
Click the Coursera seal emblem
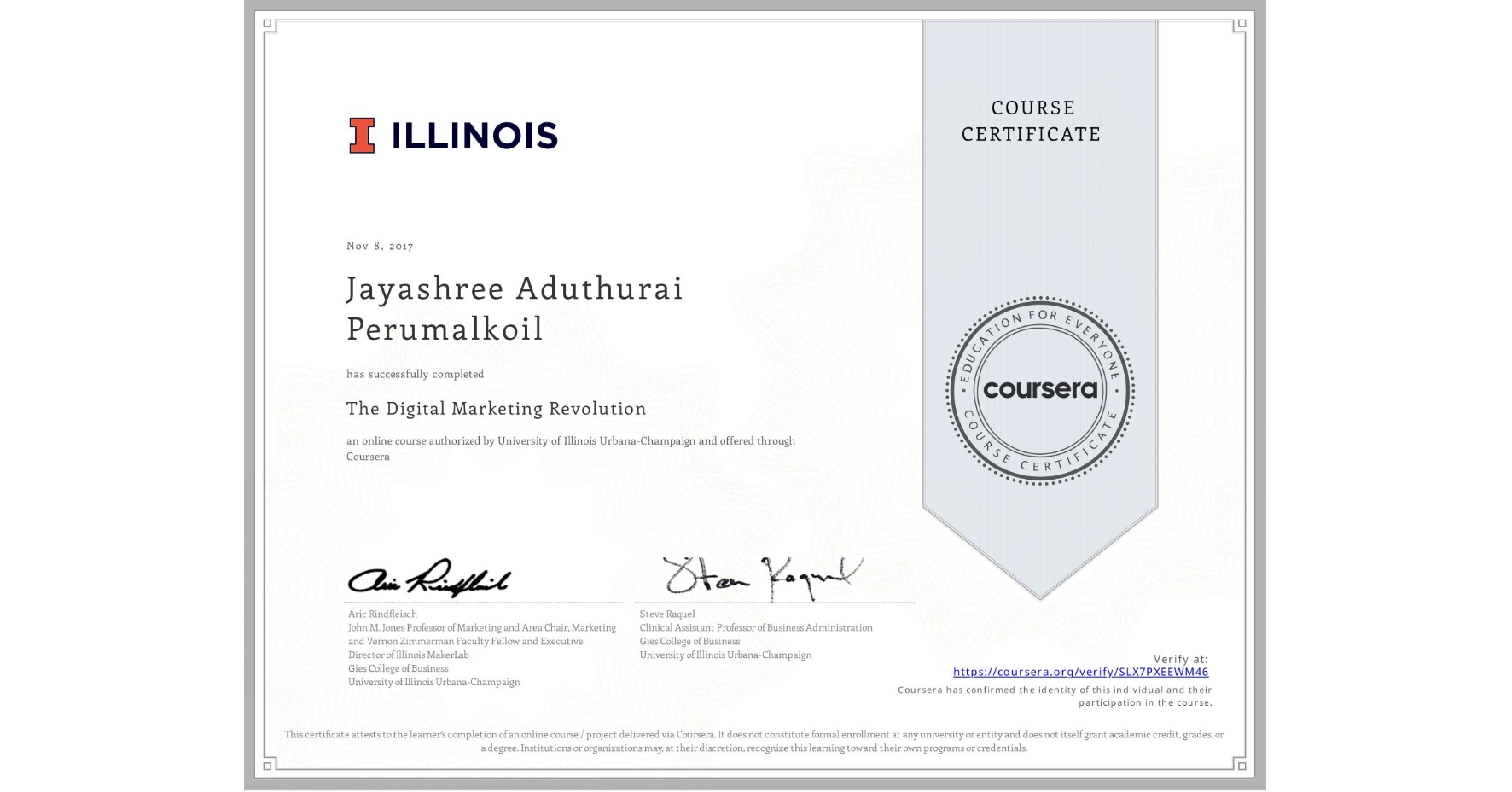[x=1039, y=390]
